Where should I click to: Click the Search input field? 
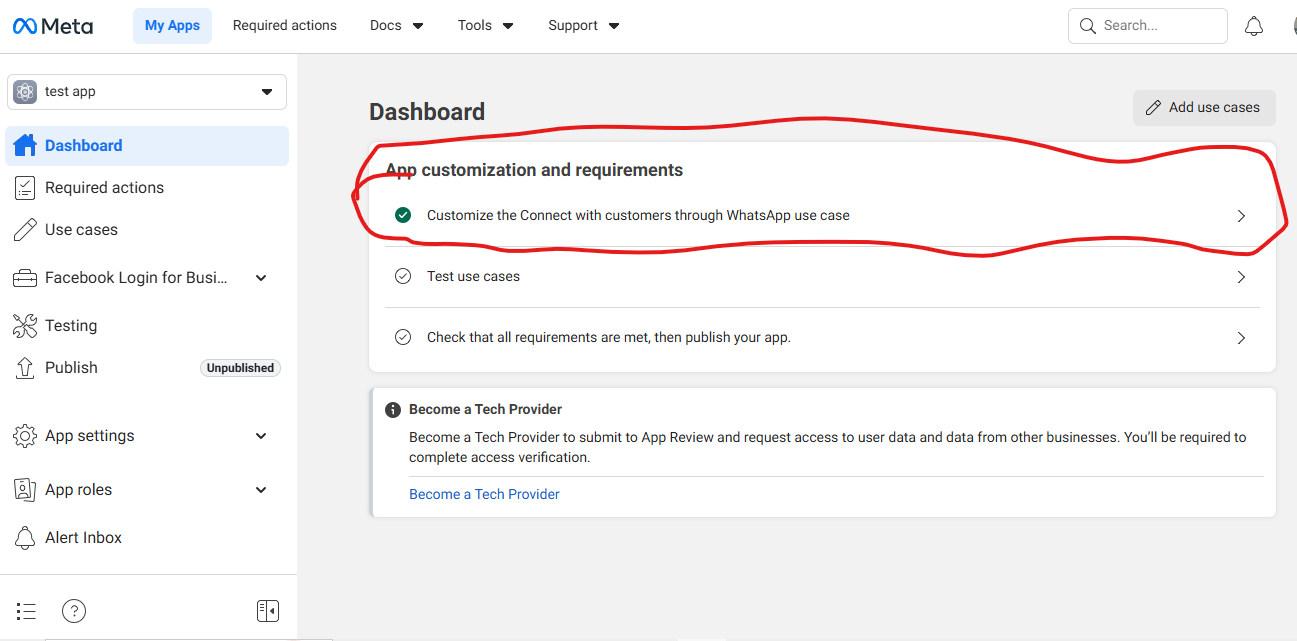[1147, 25]
